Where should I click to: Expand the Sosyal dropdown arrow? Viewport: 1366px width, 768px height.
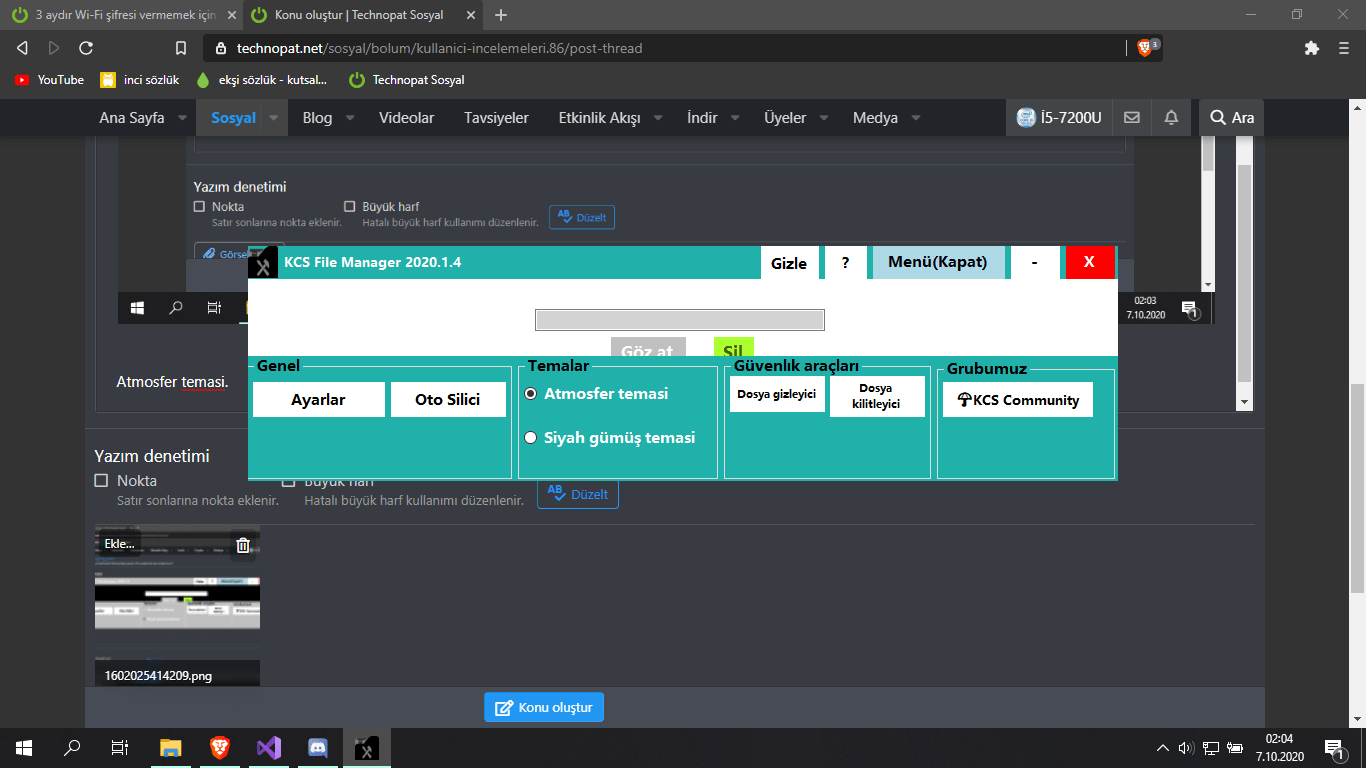click(x=273, y=118)
